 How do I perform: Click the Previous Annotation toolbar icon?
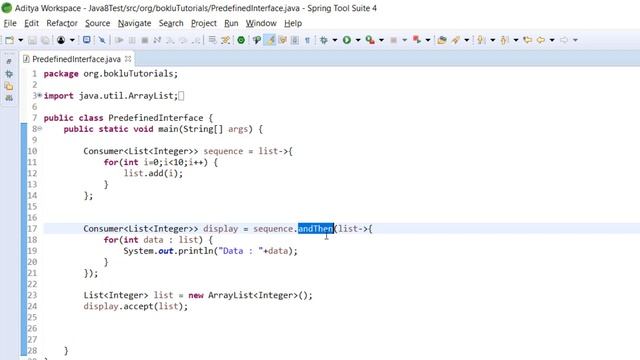pyautogui.click(x=504, y=40)
